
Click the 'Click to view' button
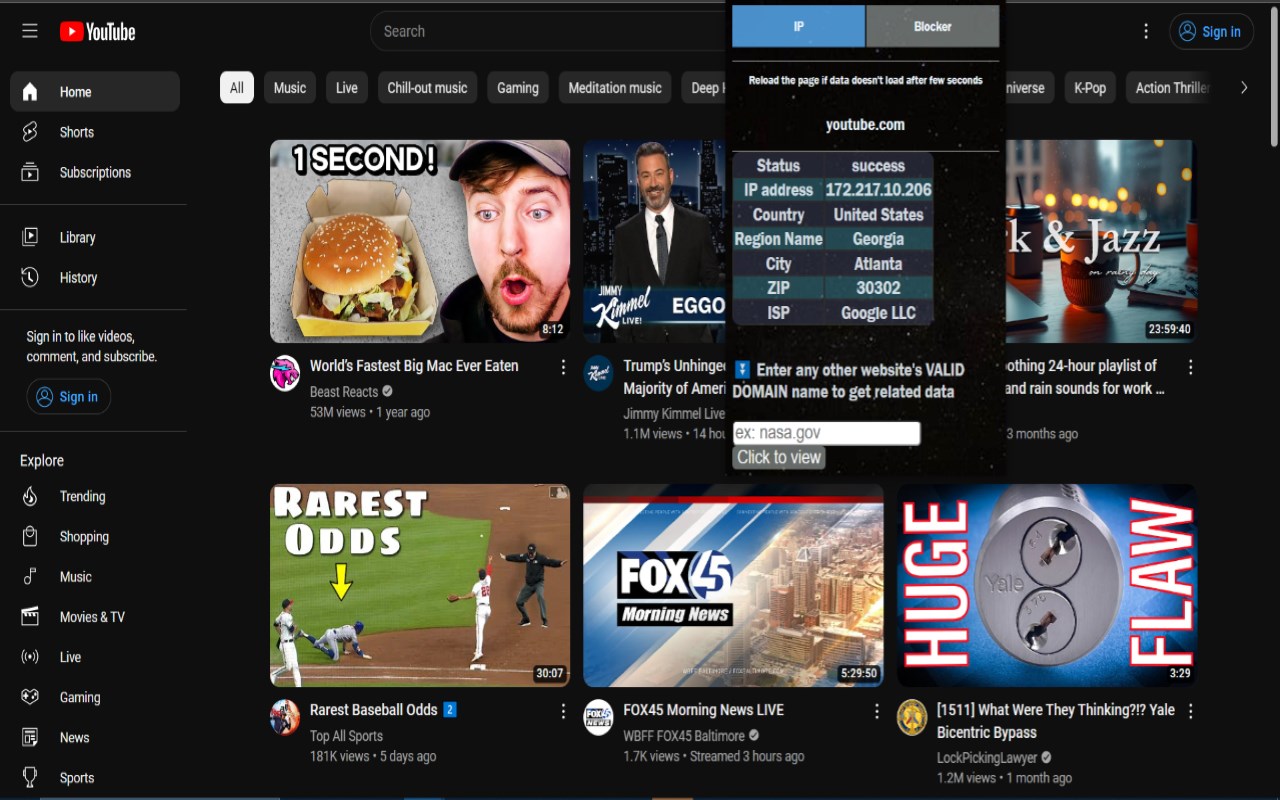click(779, 457)
